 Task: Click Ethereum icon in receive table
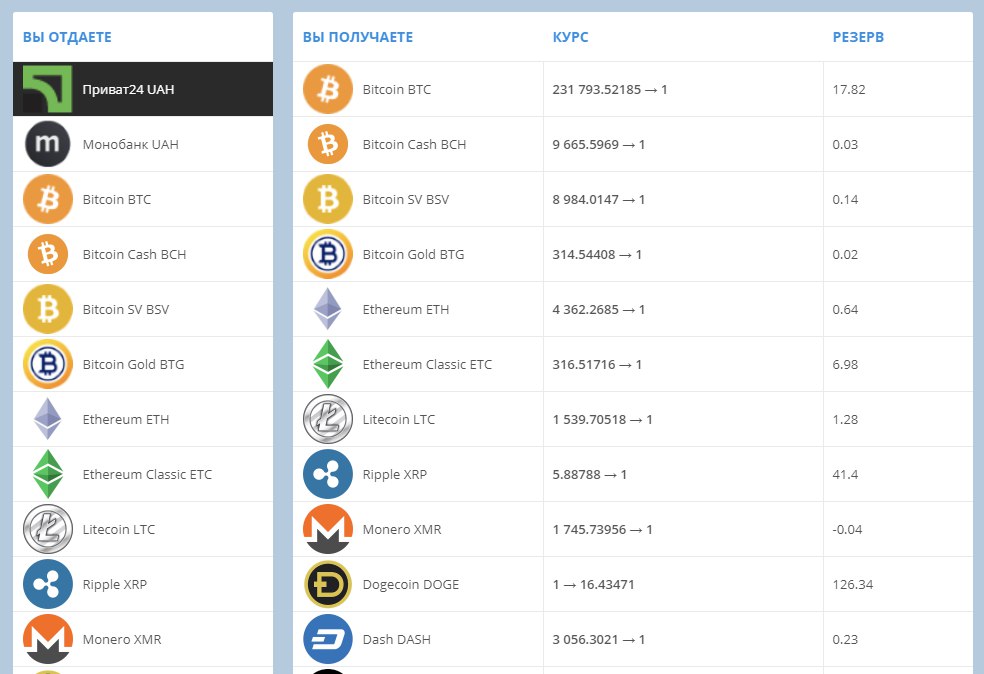(328, 309)
